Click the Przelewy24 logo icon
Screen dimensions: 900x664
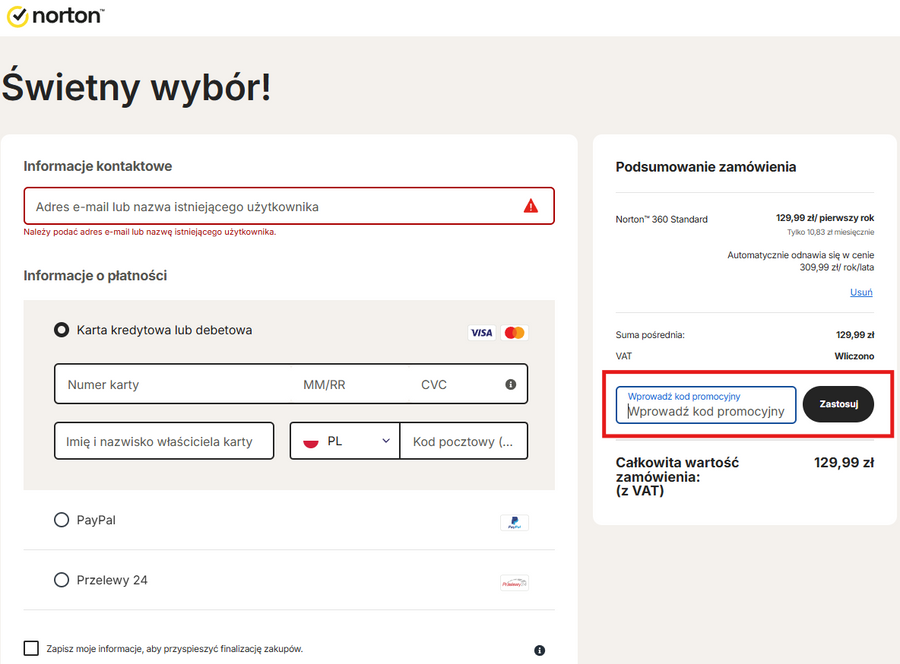point(514,582)
